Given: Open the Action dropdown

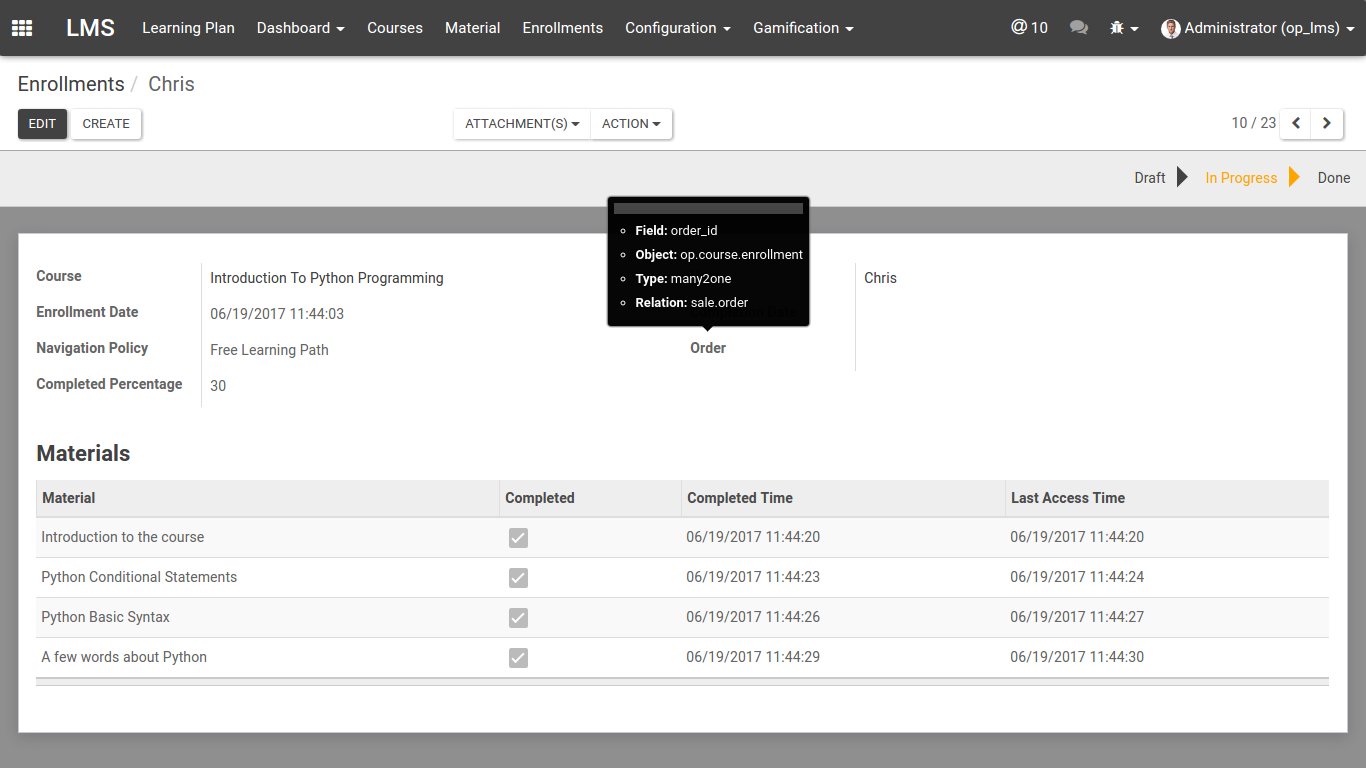Looking at the screenshot, I should point(631,124).
